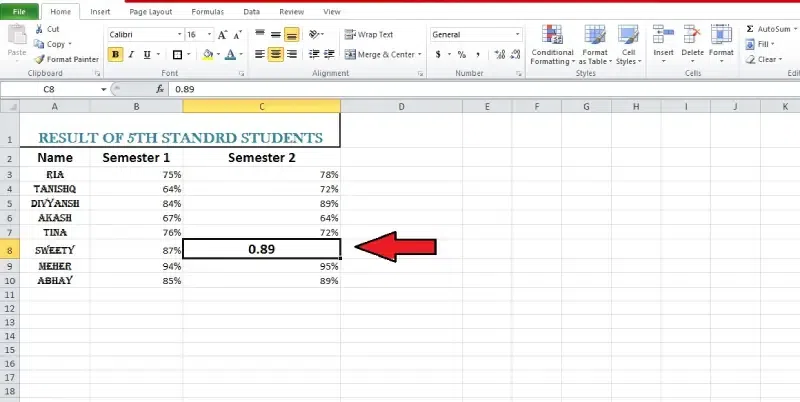
Task: Align text left in the cell
Action: [x=260, y=54]
